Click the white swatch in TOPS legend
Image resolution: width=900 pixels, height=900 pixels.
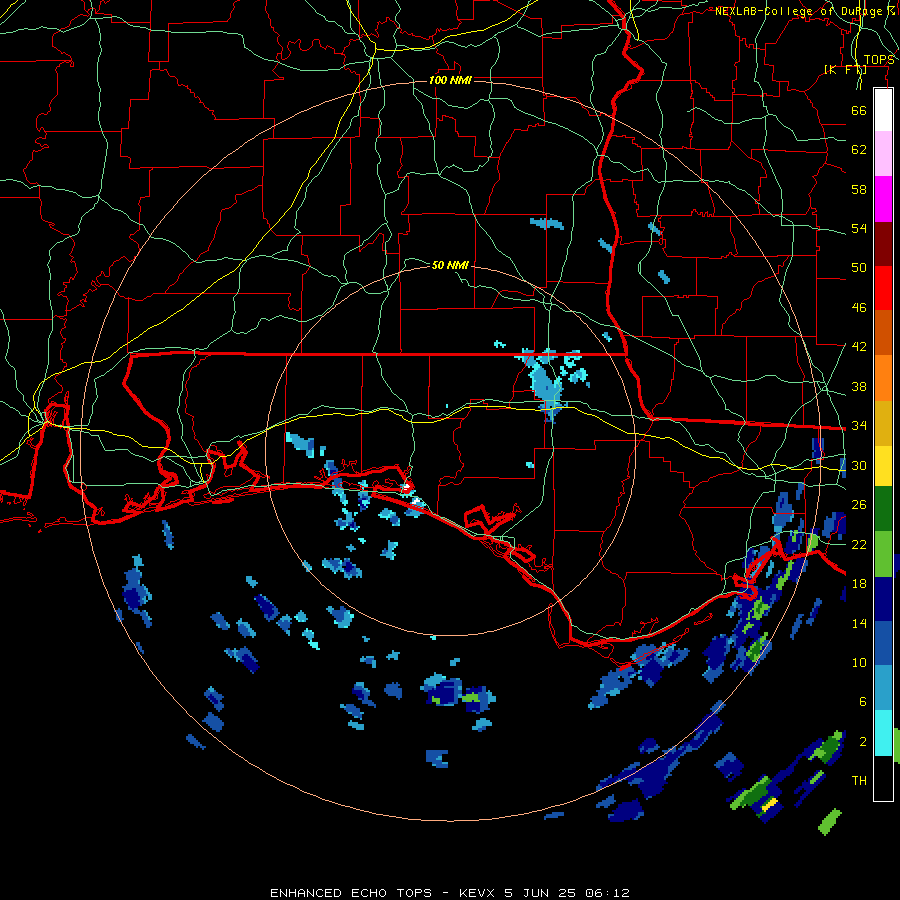point(883,110)
